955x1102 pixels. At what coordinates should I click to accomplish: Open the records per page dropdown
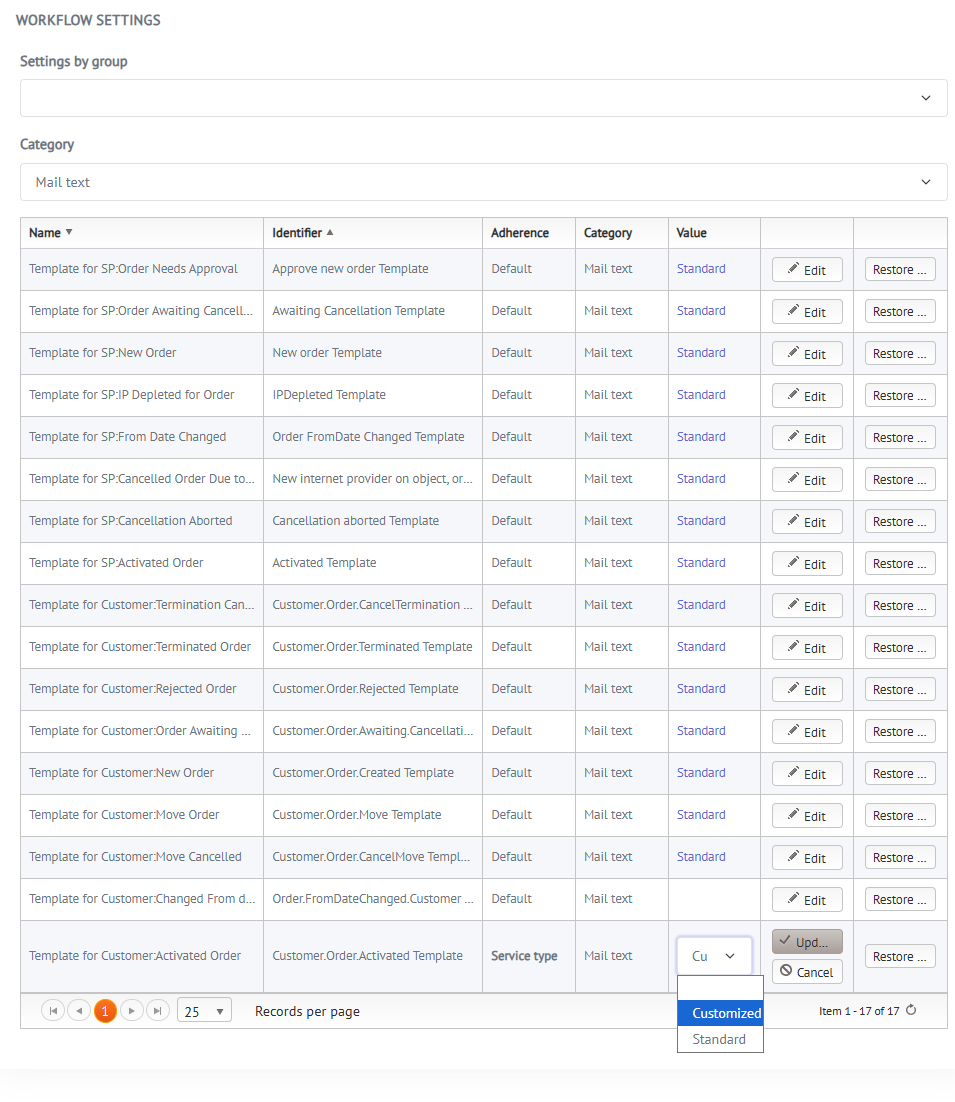pos(204,1011)
